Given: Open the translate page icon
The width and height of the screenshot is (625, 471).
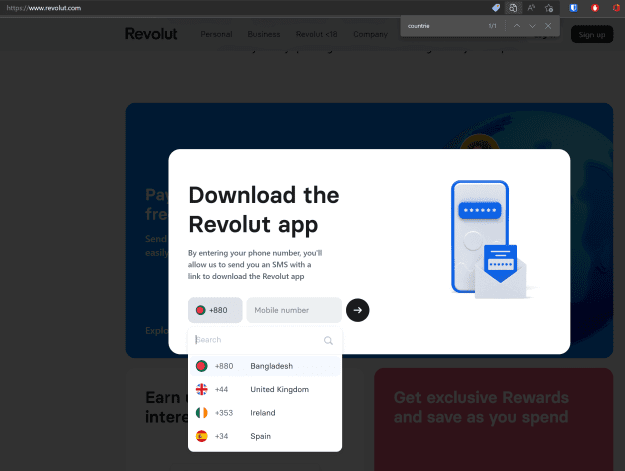Looking at the screenshot, I should pyautogui.click(x=513, y=8).
